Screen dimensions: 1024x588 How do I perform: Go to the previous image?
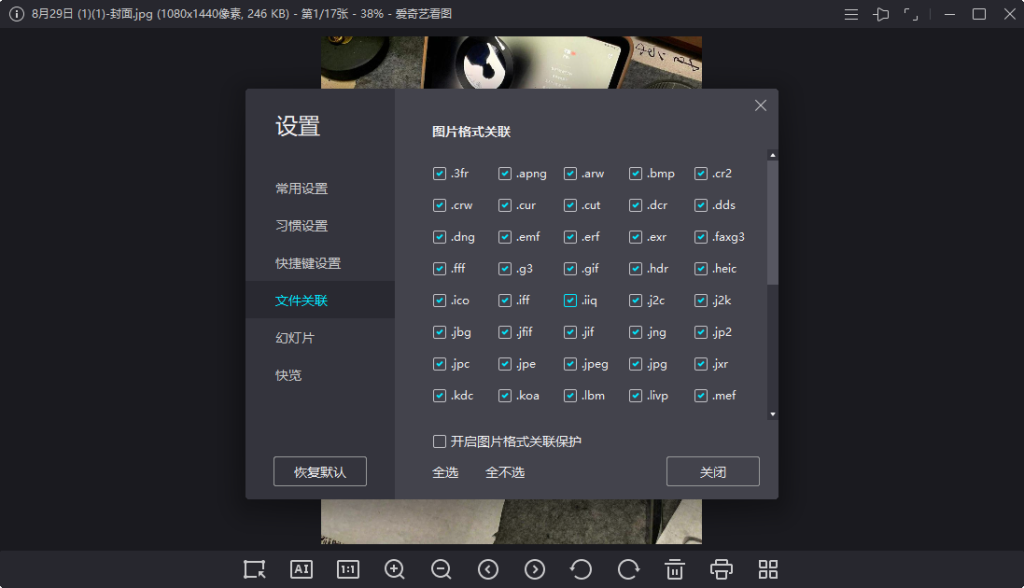tap(488, 568)
